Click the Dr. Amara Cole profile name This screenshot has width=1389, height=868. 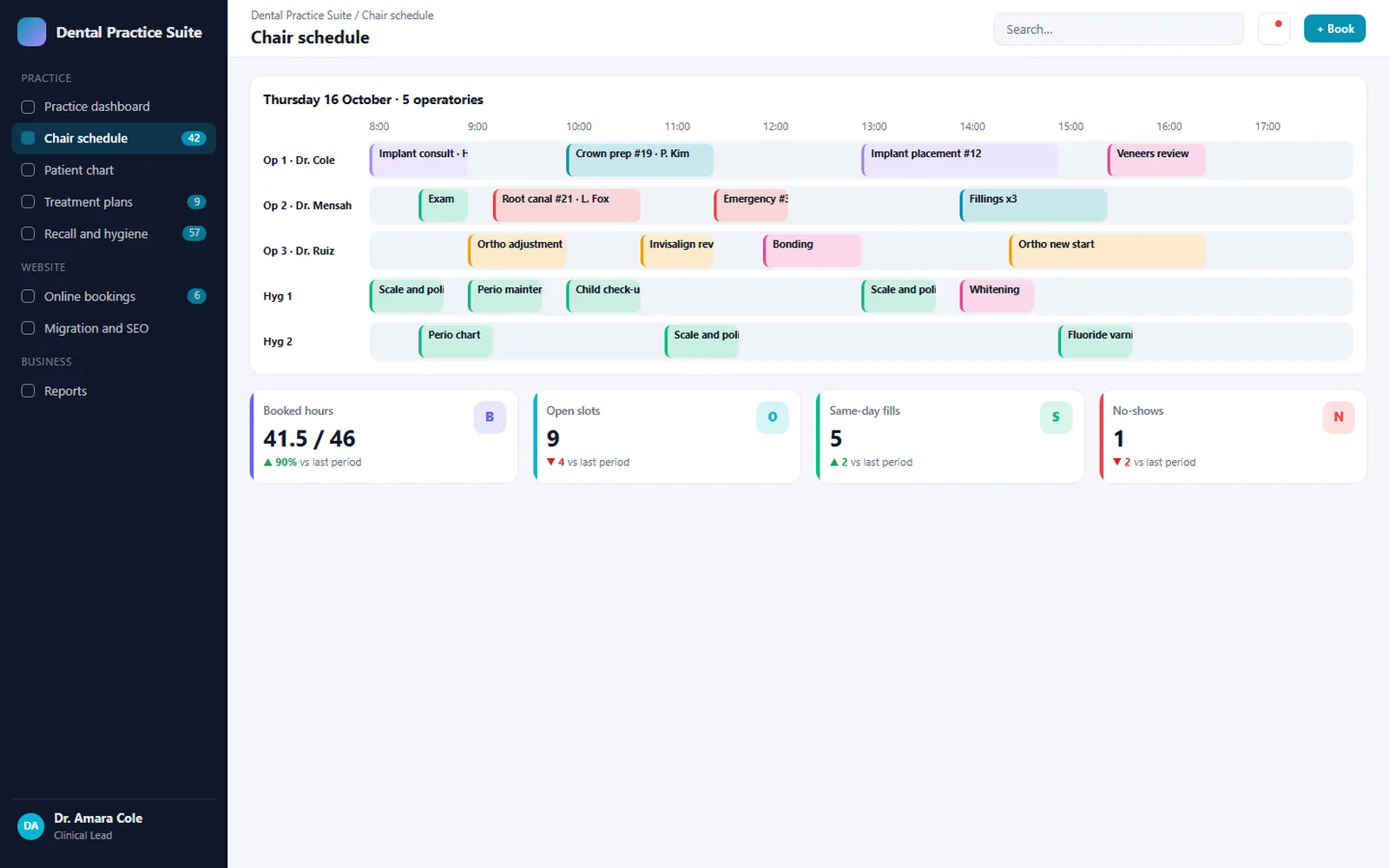[98, 819]
